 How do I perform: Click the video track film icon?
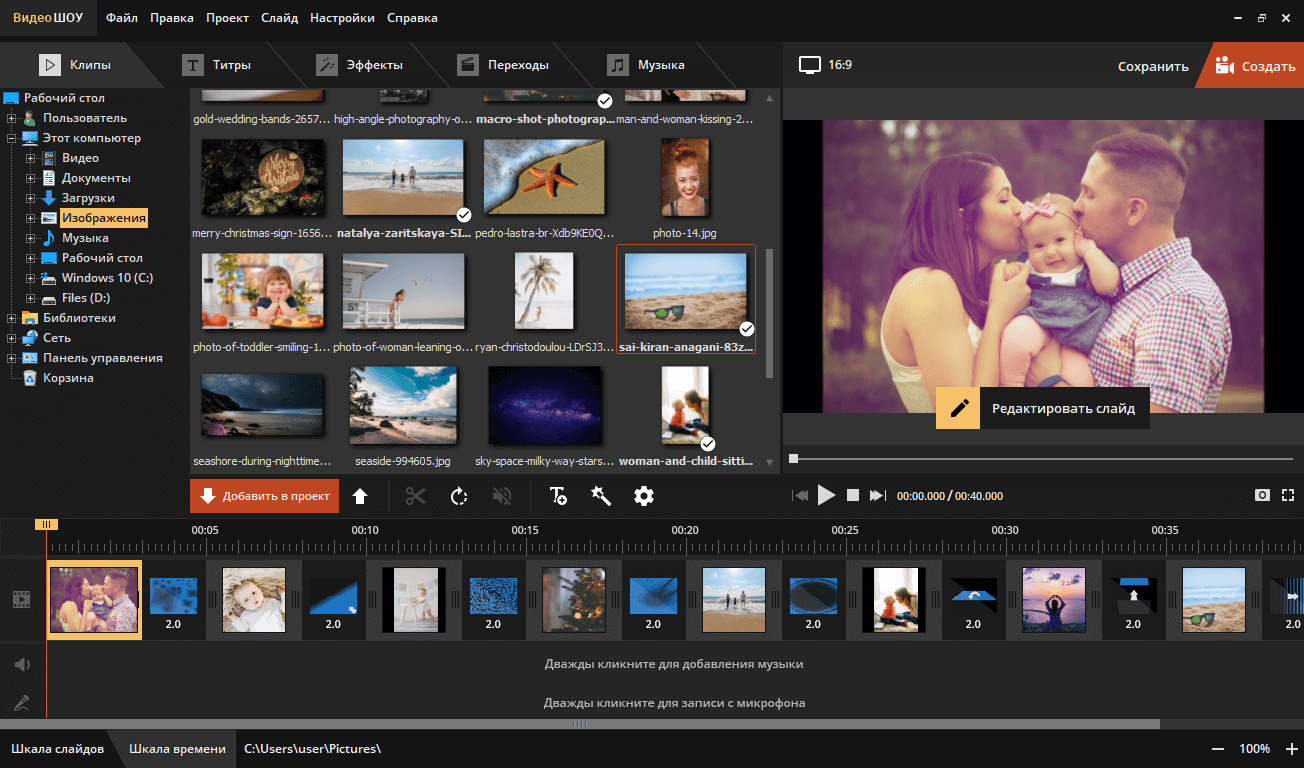(x=21, y=600)
